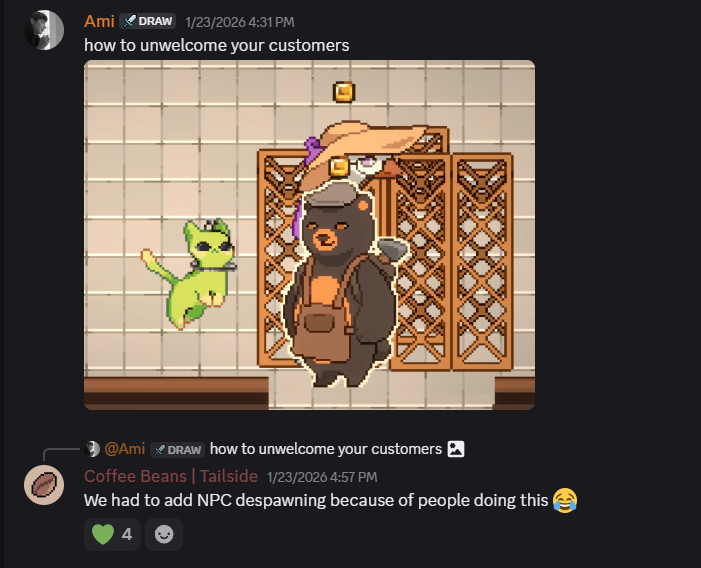Open Ami's profile avatar

[44, 30]
